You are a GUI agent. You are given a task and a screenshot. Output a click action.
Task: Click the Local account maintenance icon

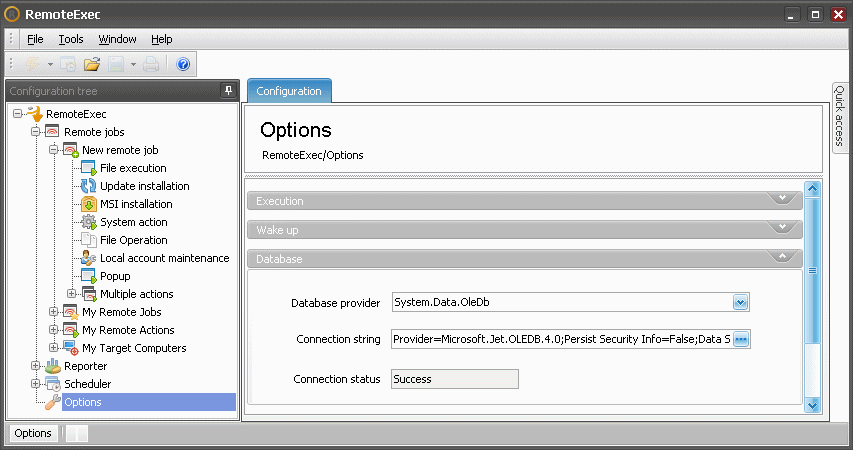(x=89, y=257)
